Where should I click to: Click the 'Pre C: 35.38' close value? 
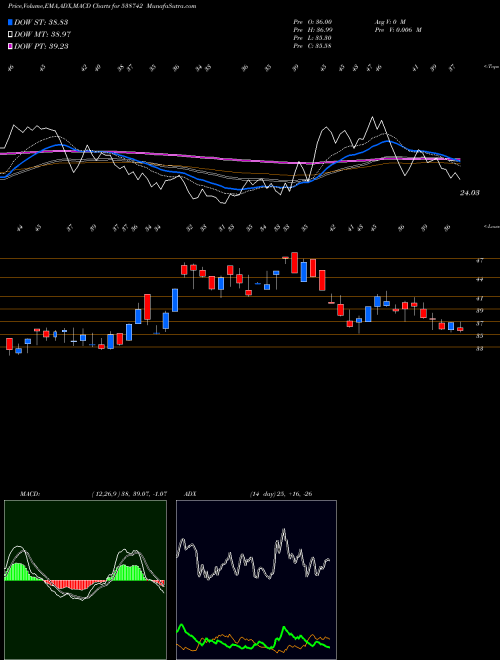click(313, 46)
